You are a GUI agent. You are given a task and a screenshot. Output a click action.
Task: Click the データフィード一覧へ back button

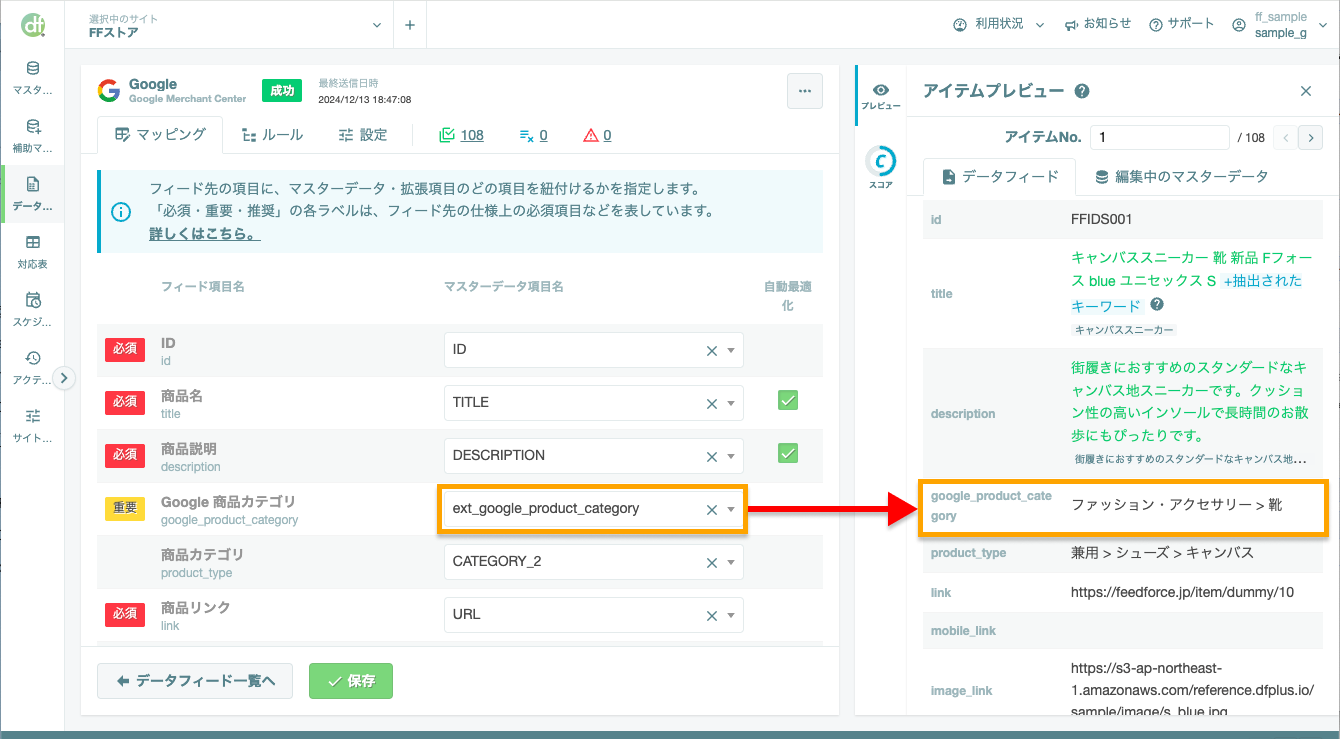point(194,681)
